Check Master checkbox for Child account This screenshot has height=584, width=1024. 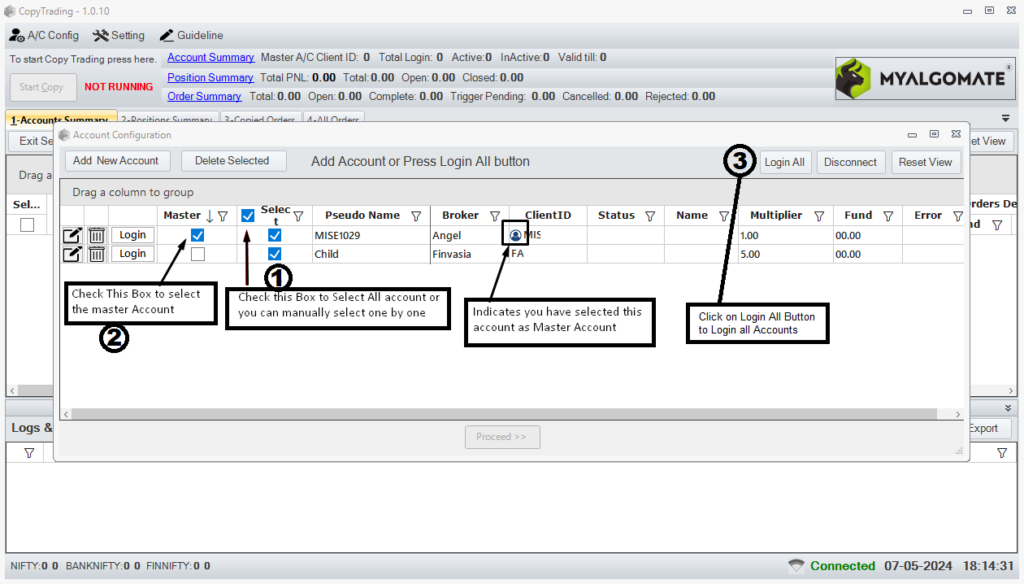(x=198, y=254)
